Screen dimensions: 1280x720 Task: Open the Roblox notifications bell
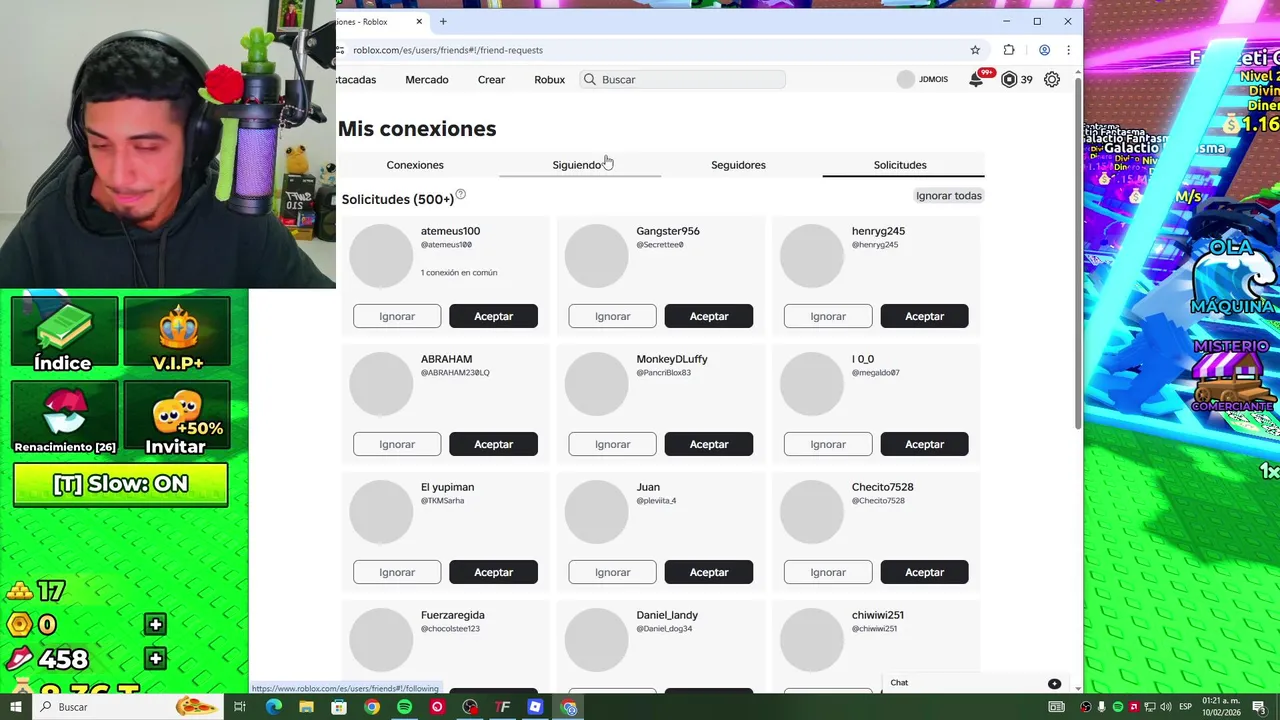point(976,80)
